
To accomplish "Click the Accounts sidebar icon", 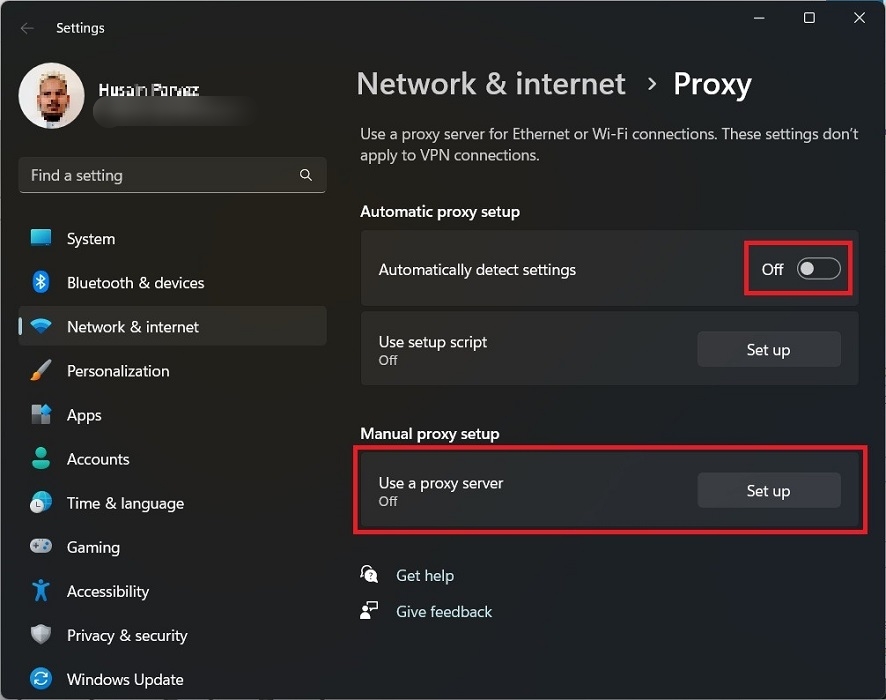I will click(40, 459).
